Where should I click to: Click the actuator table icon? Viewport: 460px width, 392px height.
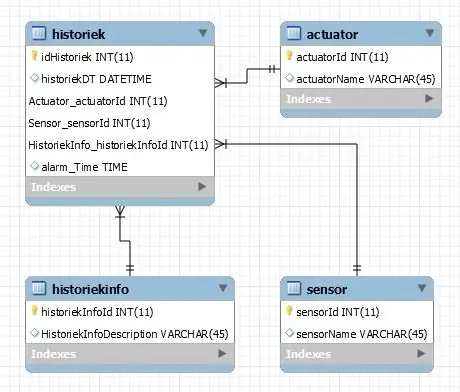pyautogui.click(x=294, y=34)
